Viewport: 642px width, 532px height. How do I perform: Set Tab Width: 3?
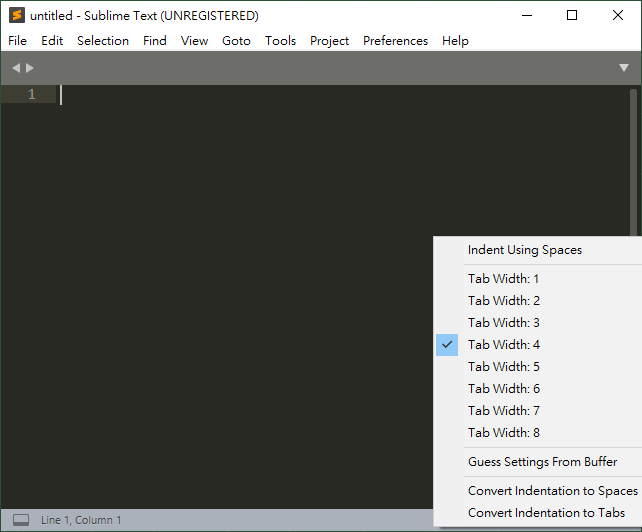[x=538, y=323]
